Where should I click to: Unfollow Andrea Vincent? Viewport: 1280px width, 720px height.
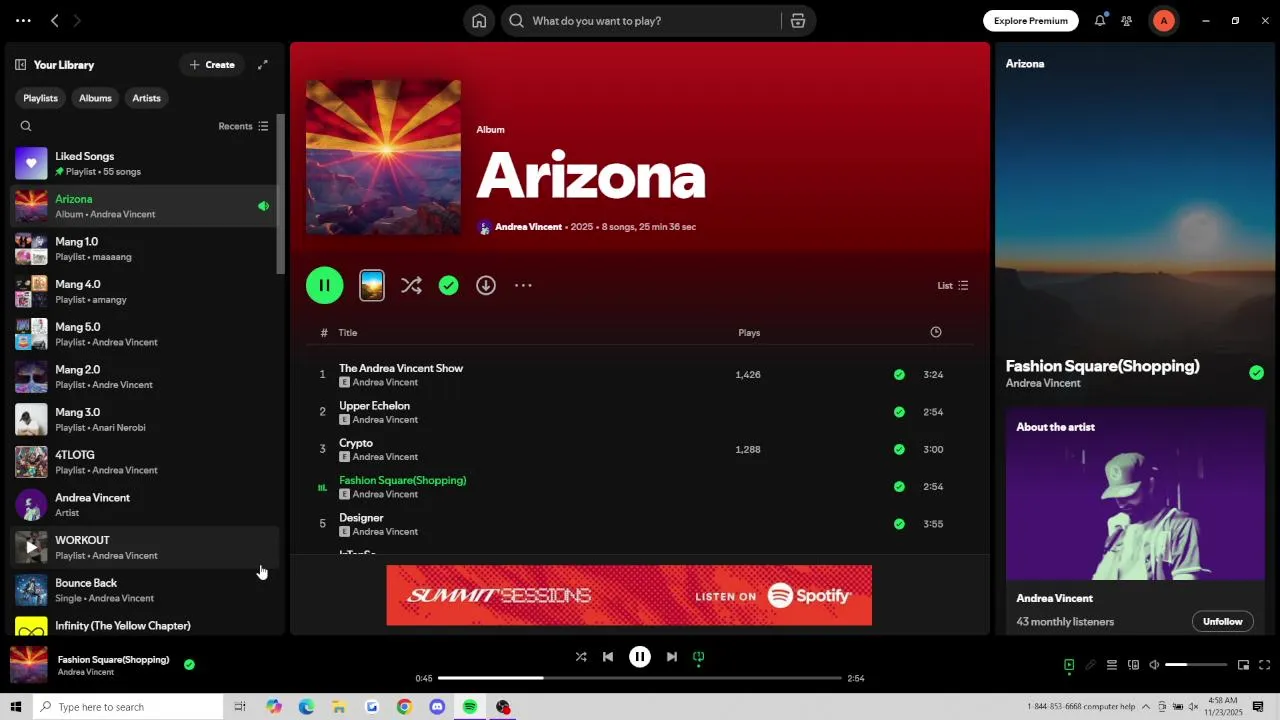1222,622
